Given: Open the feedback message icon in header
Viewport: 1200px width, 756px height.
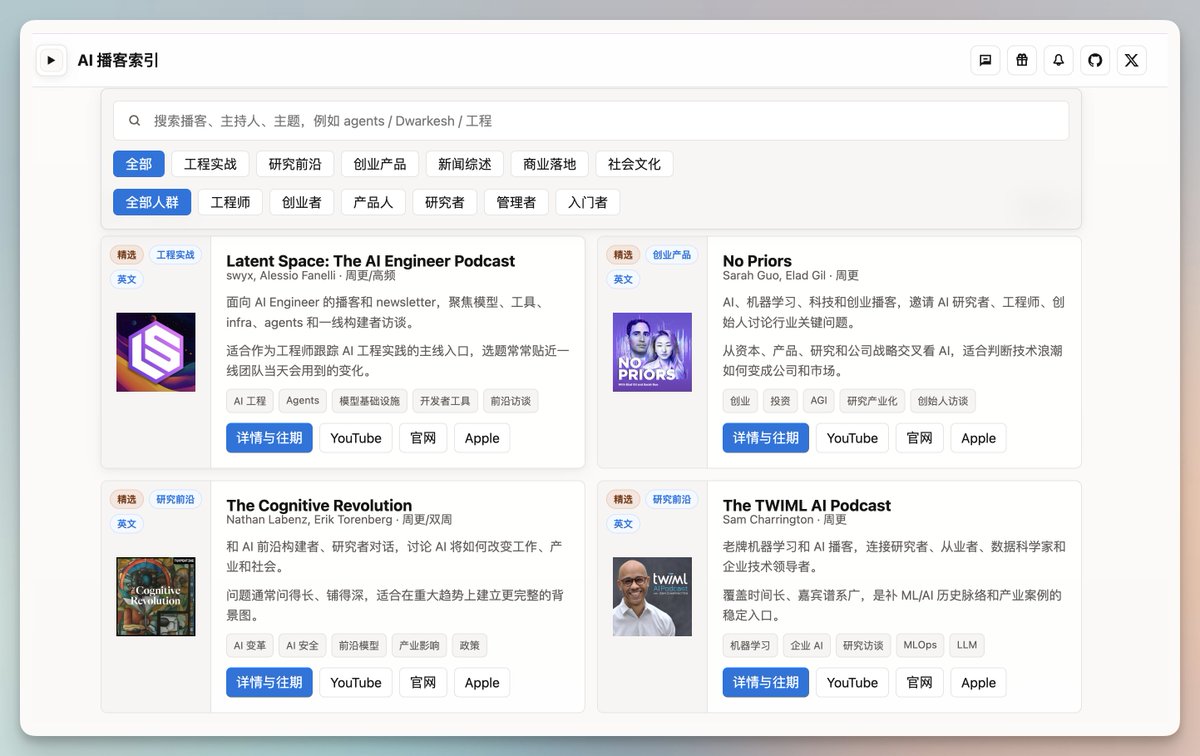Looking at the screenshot, I should [985, 60].
